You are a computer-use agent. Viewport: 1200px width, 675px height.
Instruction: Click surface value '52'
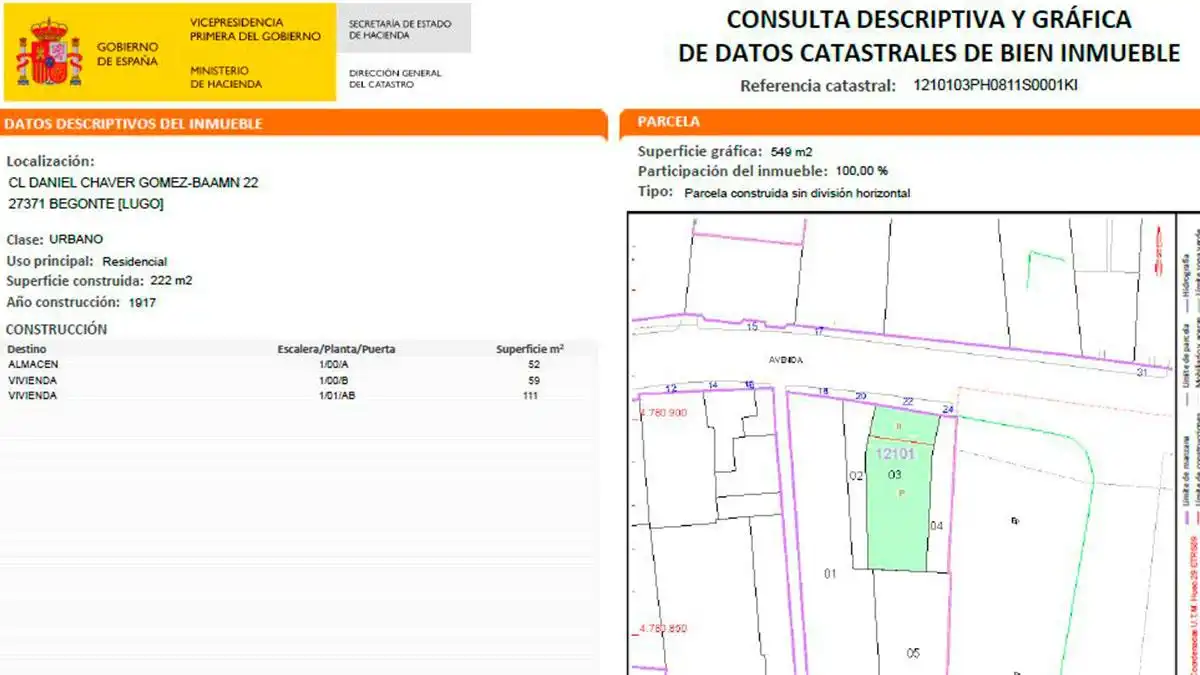pos(534,365)
